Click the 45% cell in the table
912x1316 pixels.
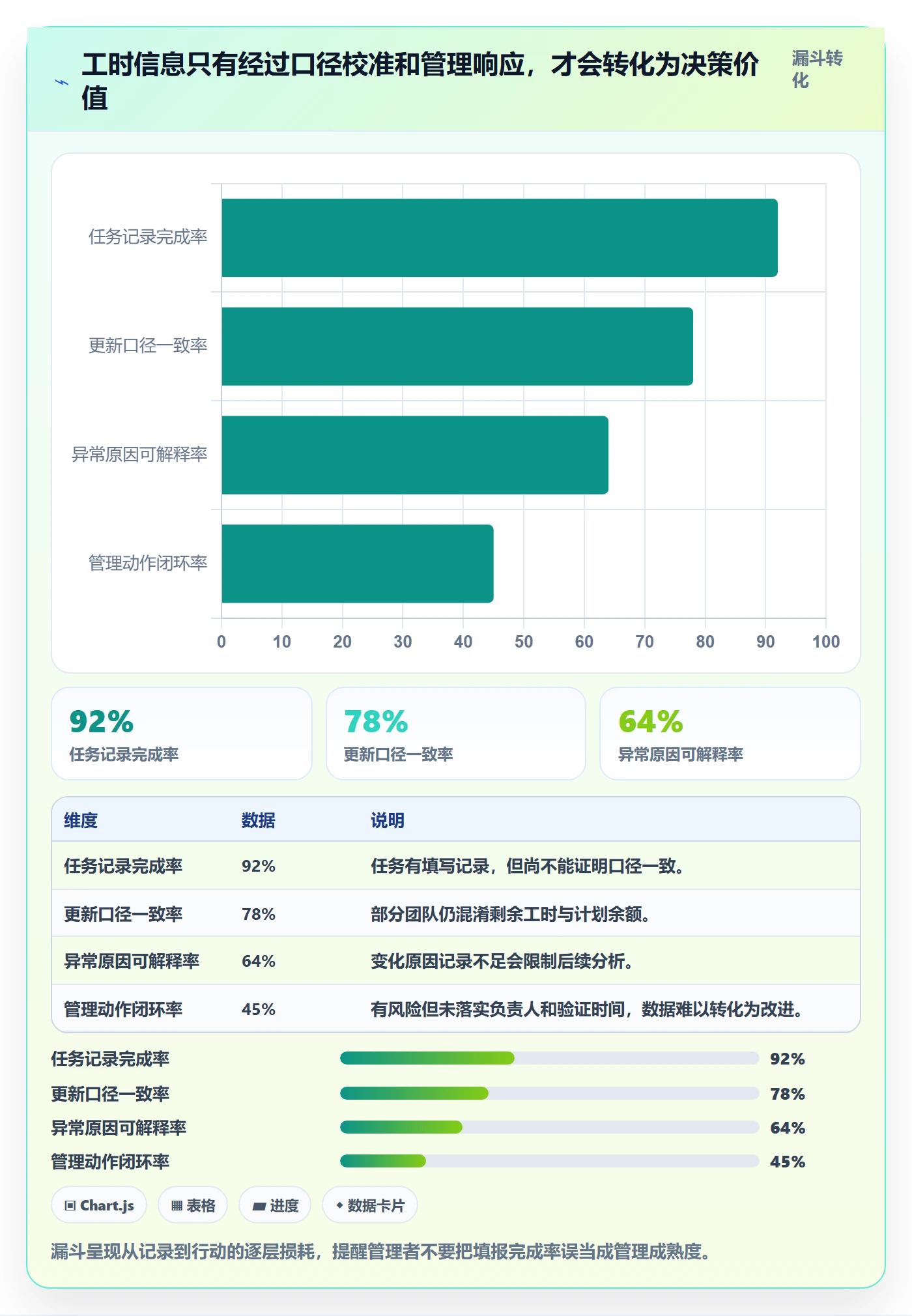(259, 1009)
